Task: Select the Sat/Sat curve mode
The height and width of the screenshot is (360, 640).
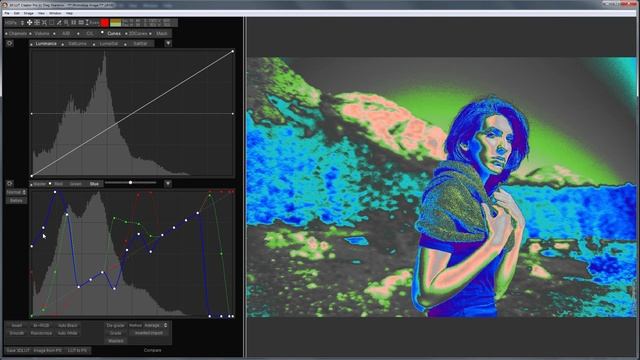Action: point(140,43)
